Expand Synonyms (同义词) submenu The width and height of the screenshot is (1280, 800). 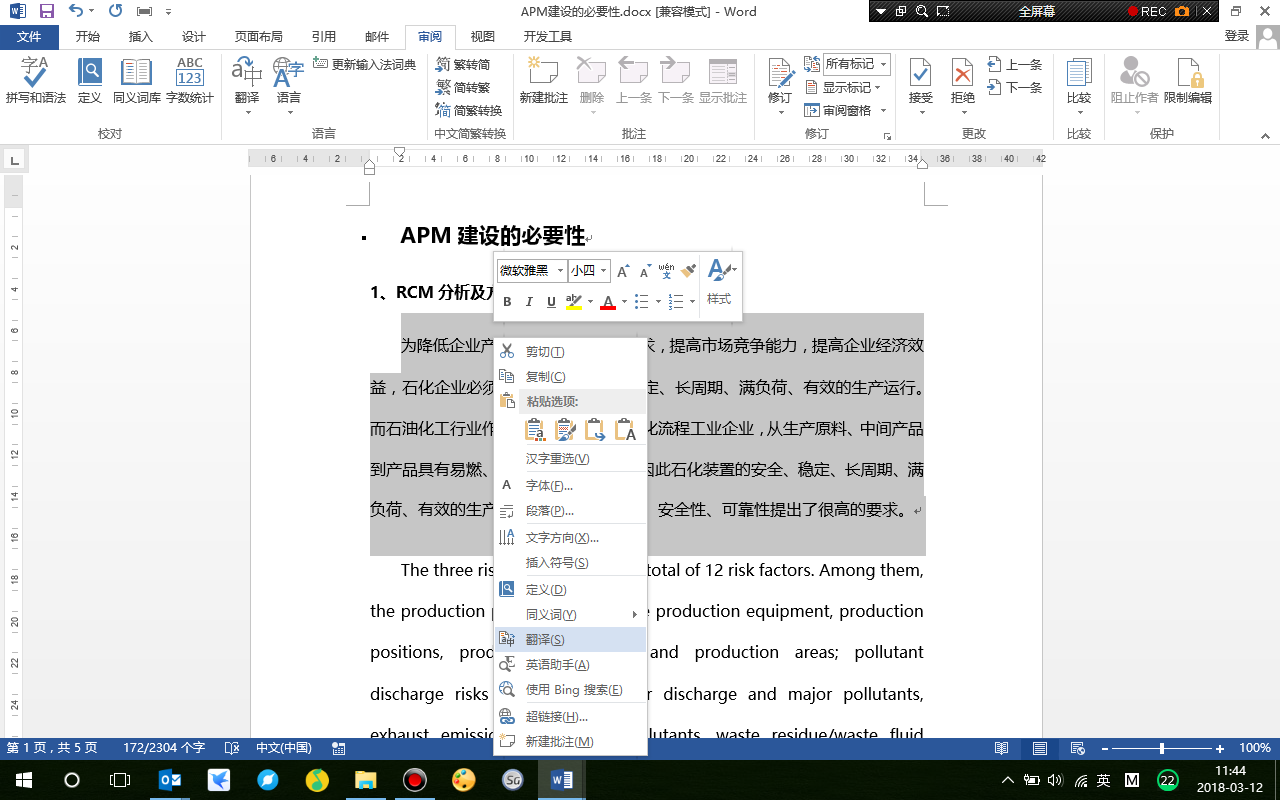571,614
